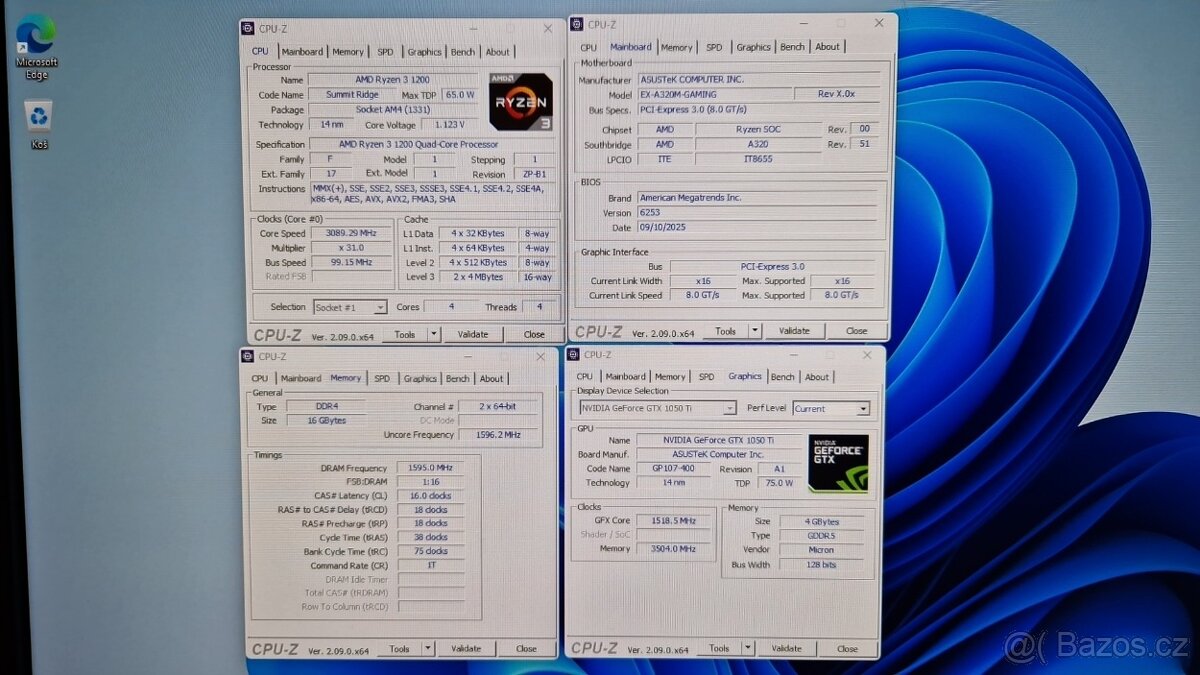The width and height of the screenshot is (1200, 675).
Task: Expand the Socket #1 selection dropdown
Action: pyautogui.click(x=379, y=308)
